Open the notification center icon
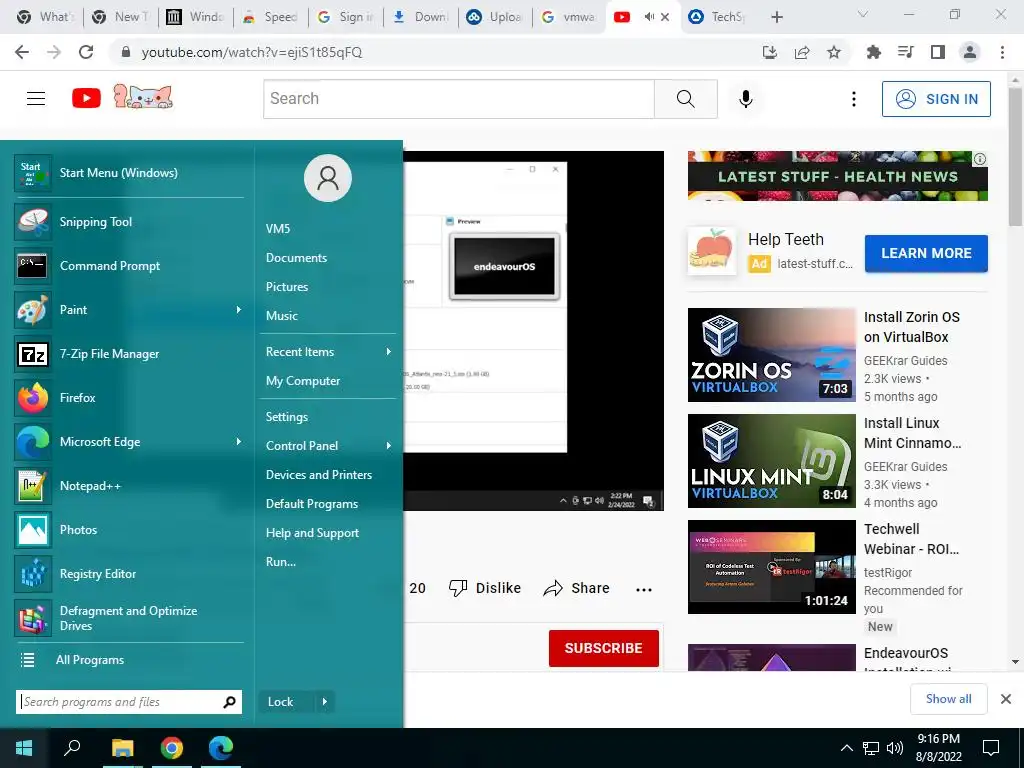Viewport: 1024px width, 768px height. 991,748
